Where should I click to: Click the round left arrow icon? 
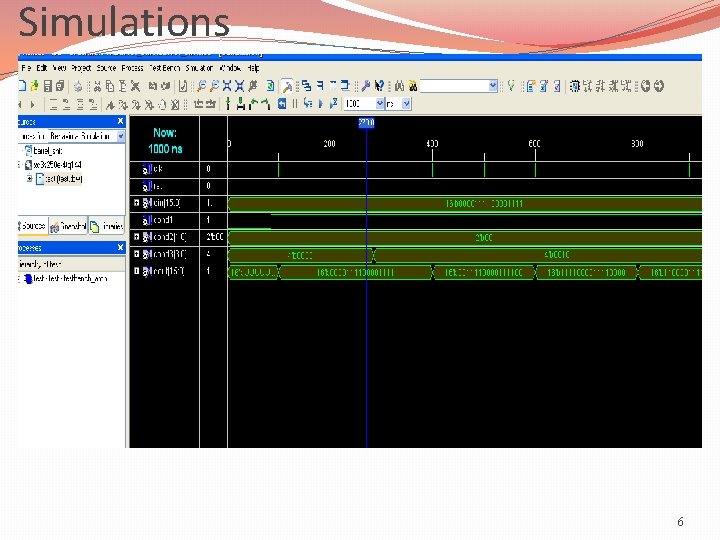click(x=646, y=86)
